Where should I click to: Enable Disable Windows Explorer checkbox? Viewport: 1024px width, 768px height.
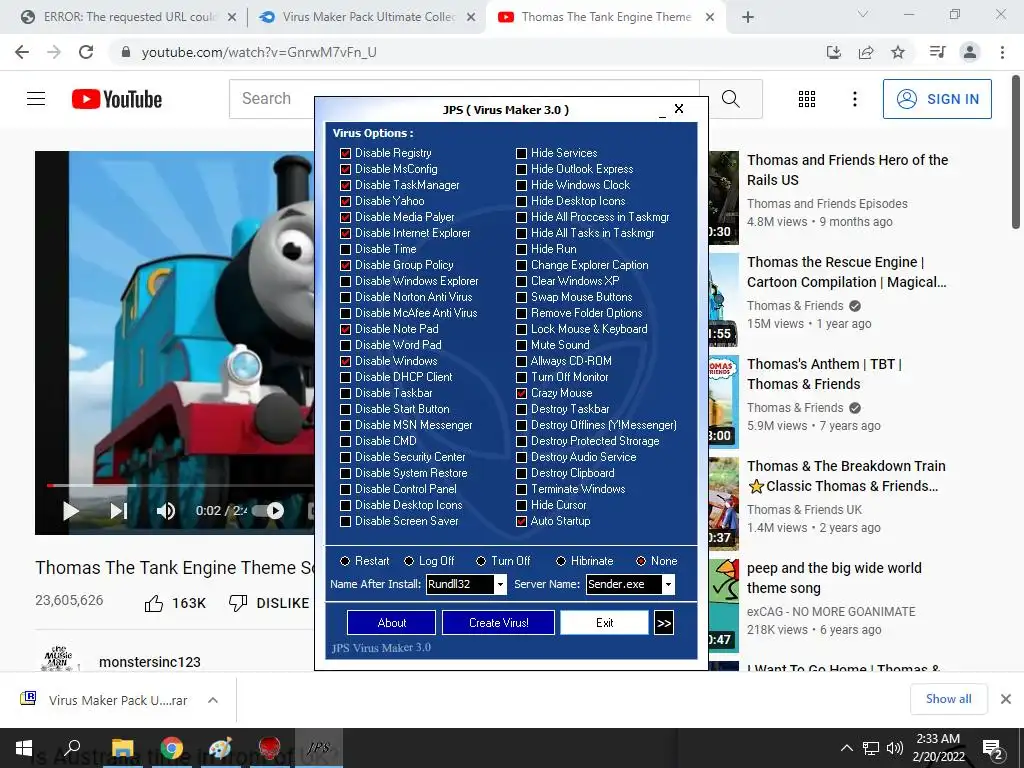[345, 281]
